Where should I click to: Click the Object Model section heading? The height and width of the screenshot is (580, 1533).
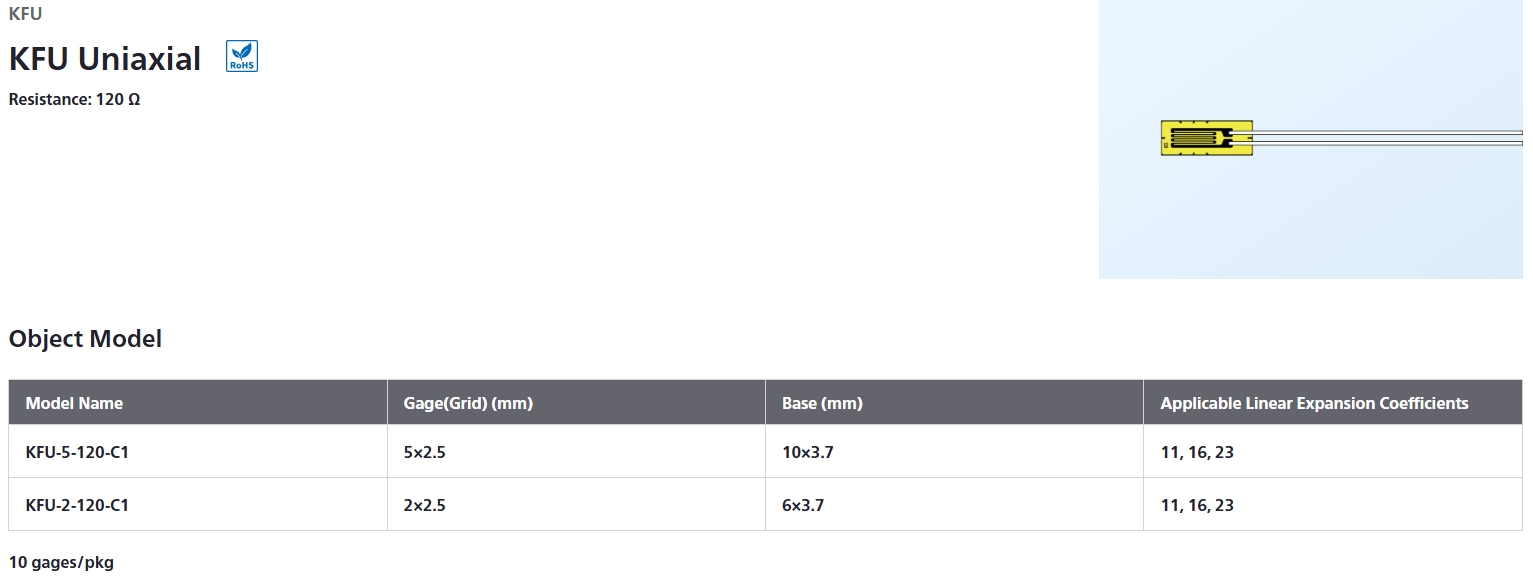pos(85,338)
